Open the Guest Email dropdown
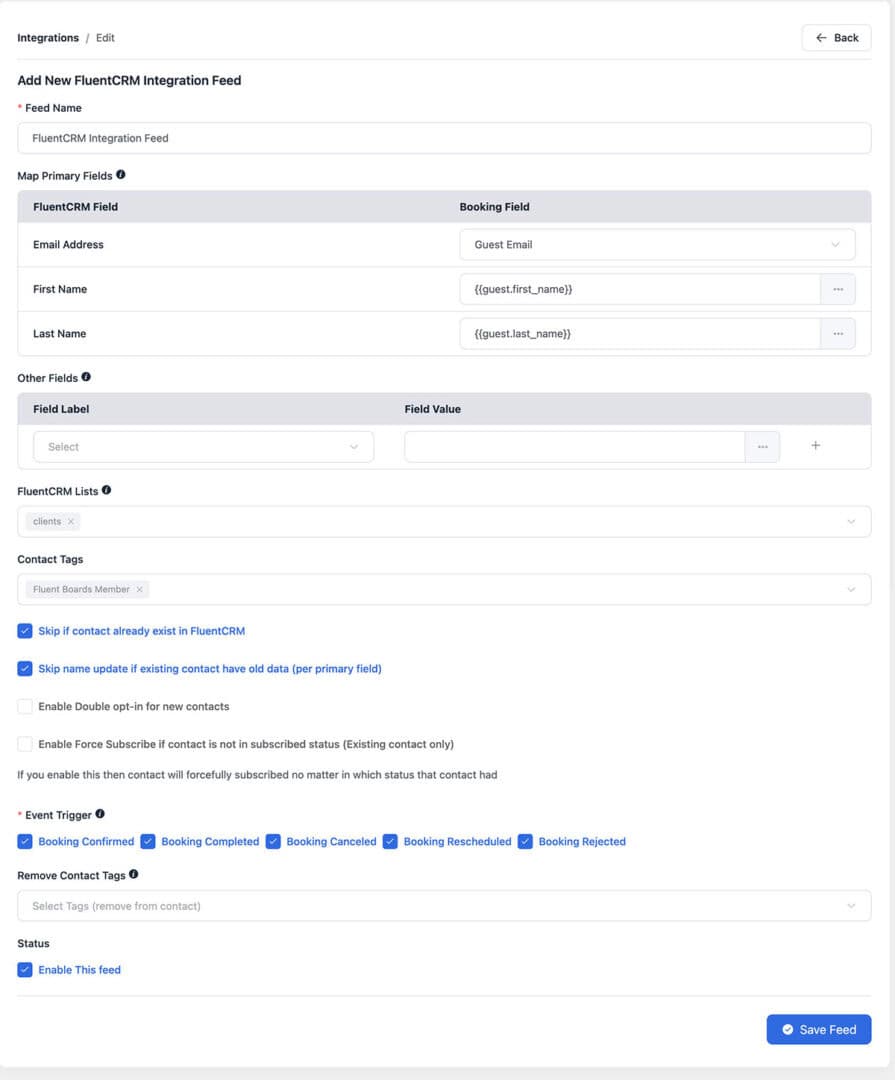This screenshot has height=1080, width=895. pyautogui.click(x=657, y=245)
